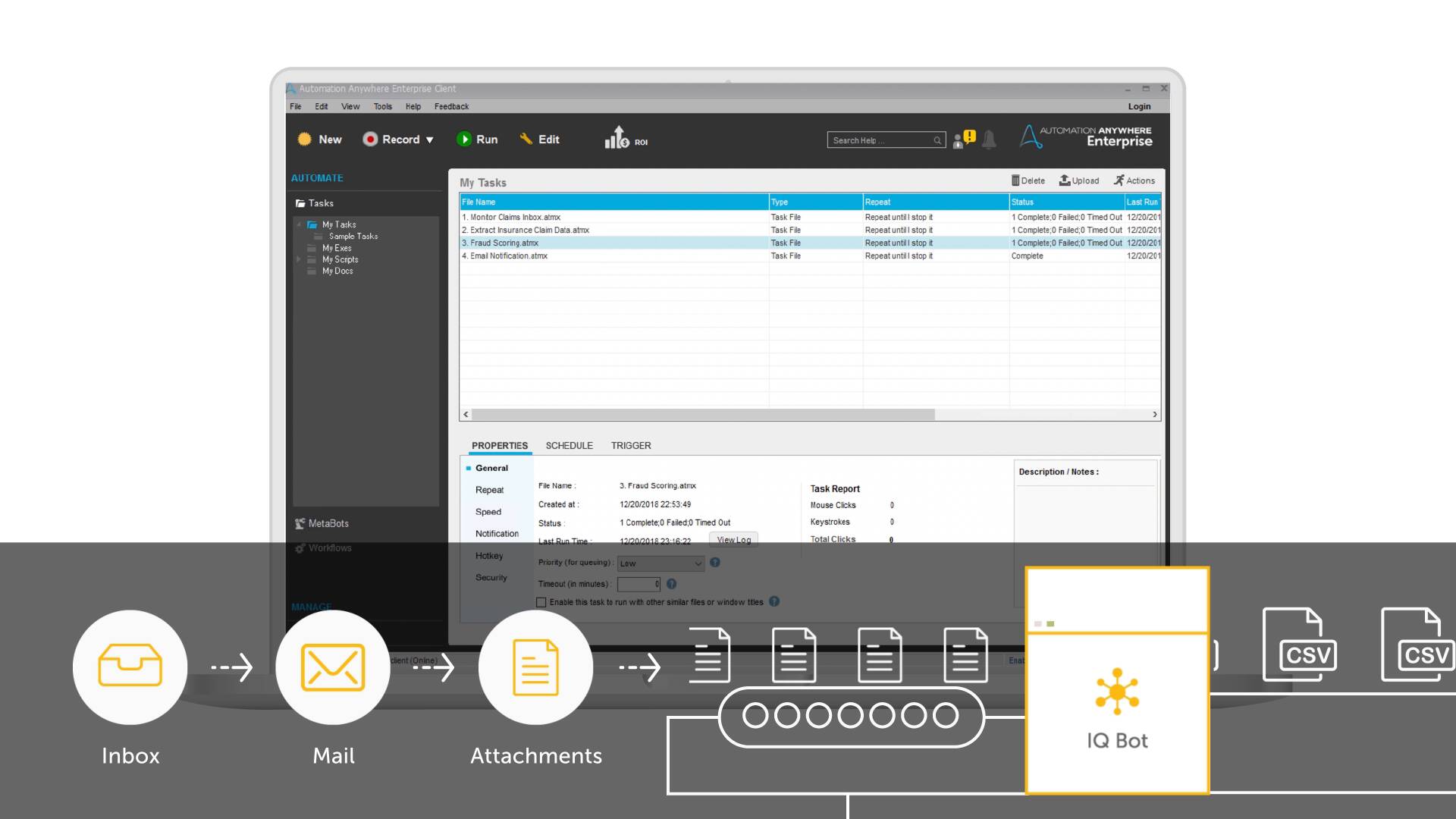1456x819 pixels.
Task: Upload the task using Upload icon
Action: (x=1079, y=180)
